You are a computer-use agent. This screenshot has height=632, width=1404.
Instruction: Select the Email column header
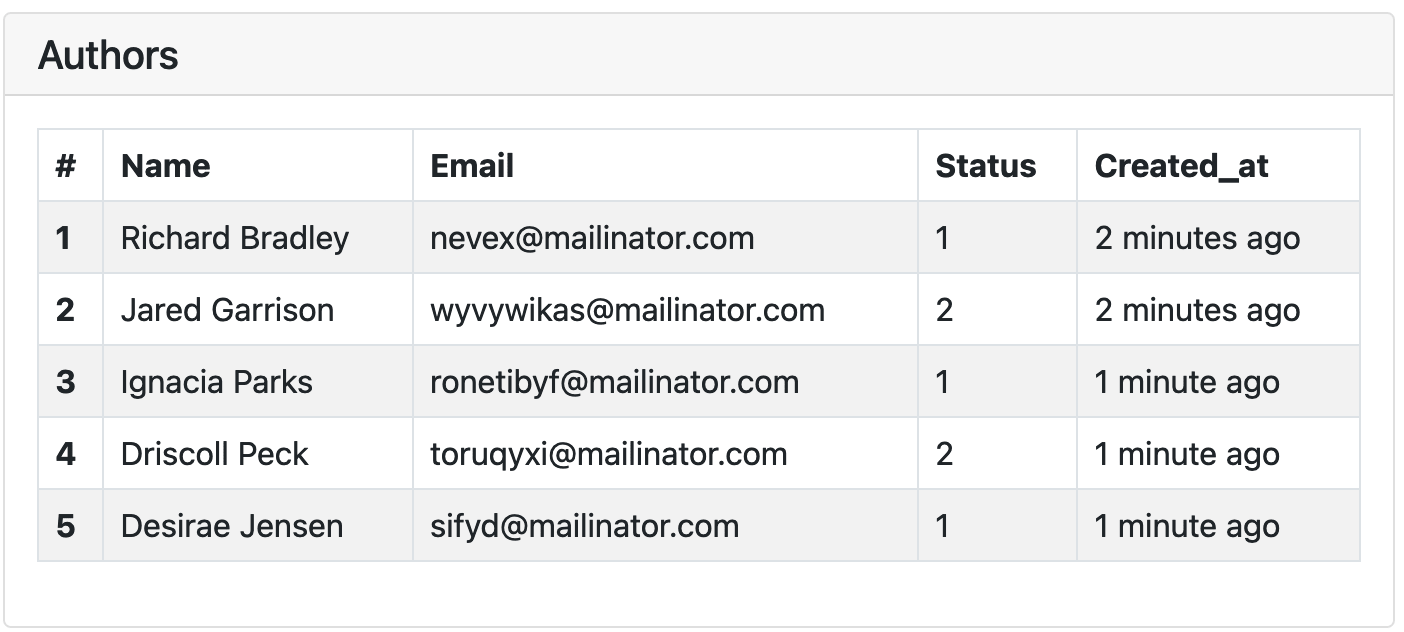tap(472, 166)
